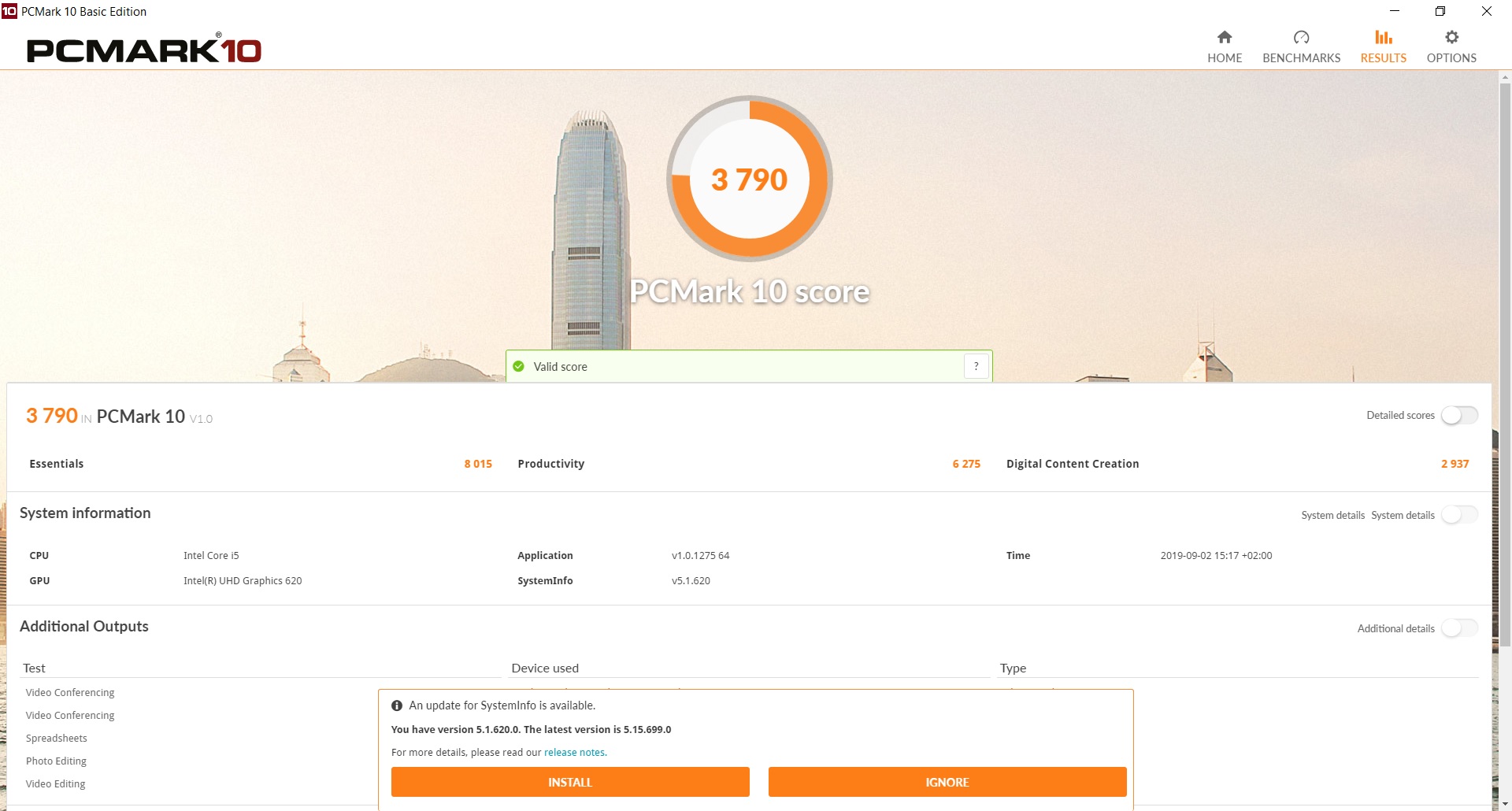Viewport: 1512px width, 811px height.
Task: Click the valid score help question mark
Action: point(976,366)
